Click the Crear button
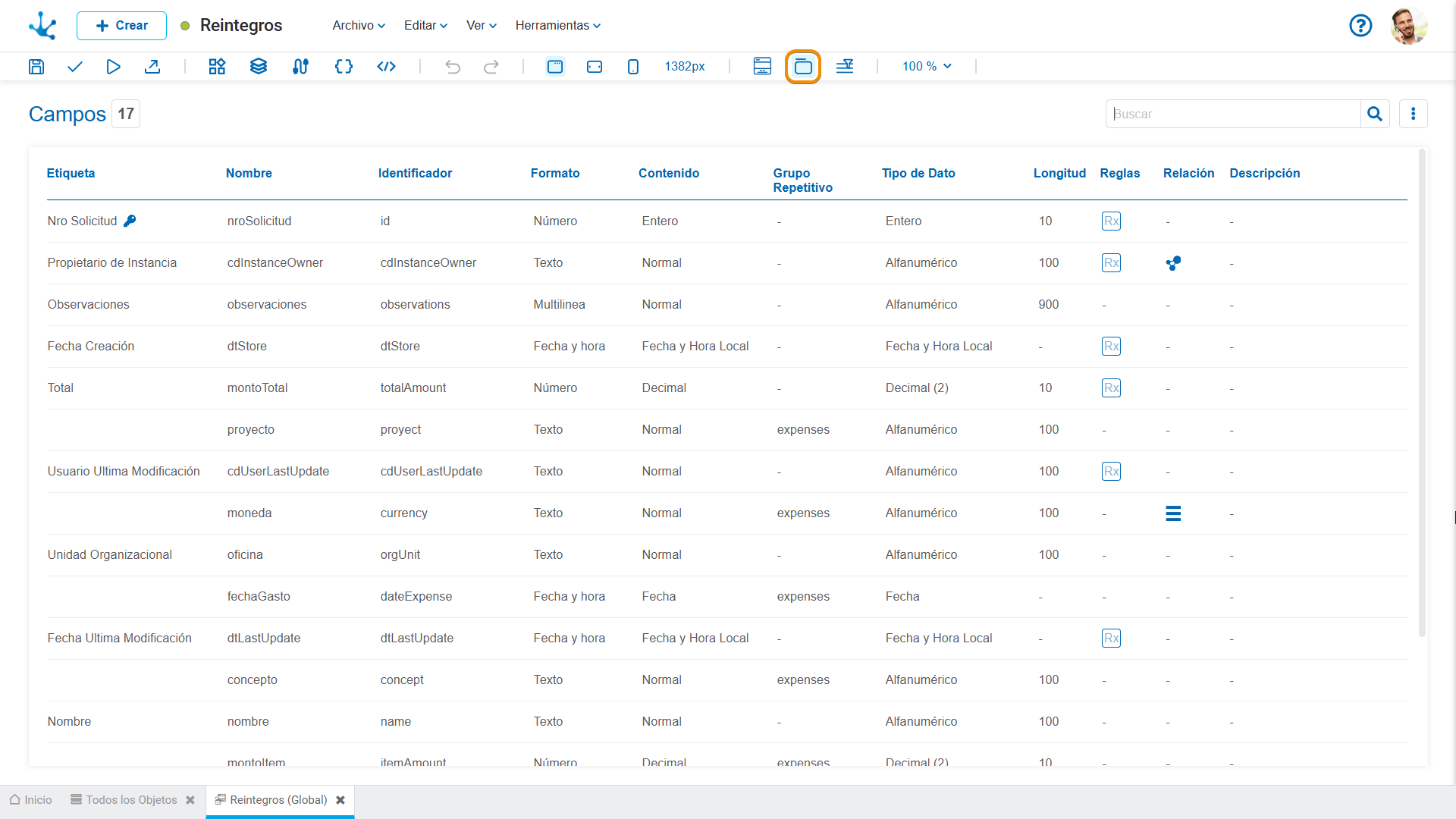This screenshot has height=819, width=1456. click(121, 26)
